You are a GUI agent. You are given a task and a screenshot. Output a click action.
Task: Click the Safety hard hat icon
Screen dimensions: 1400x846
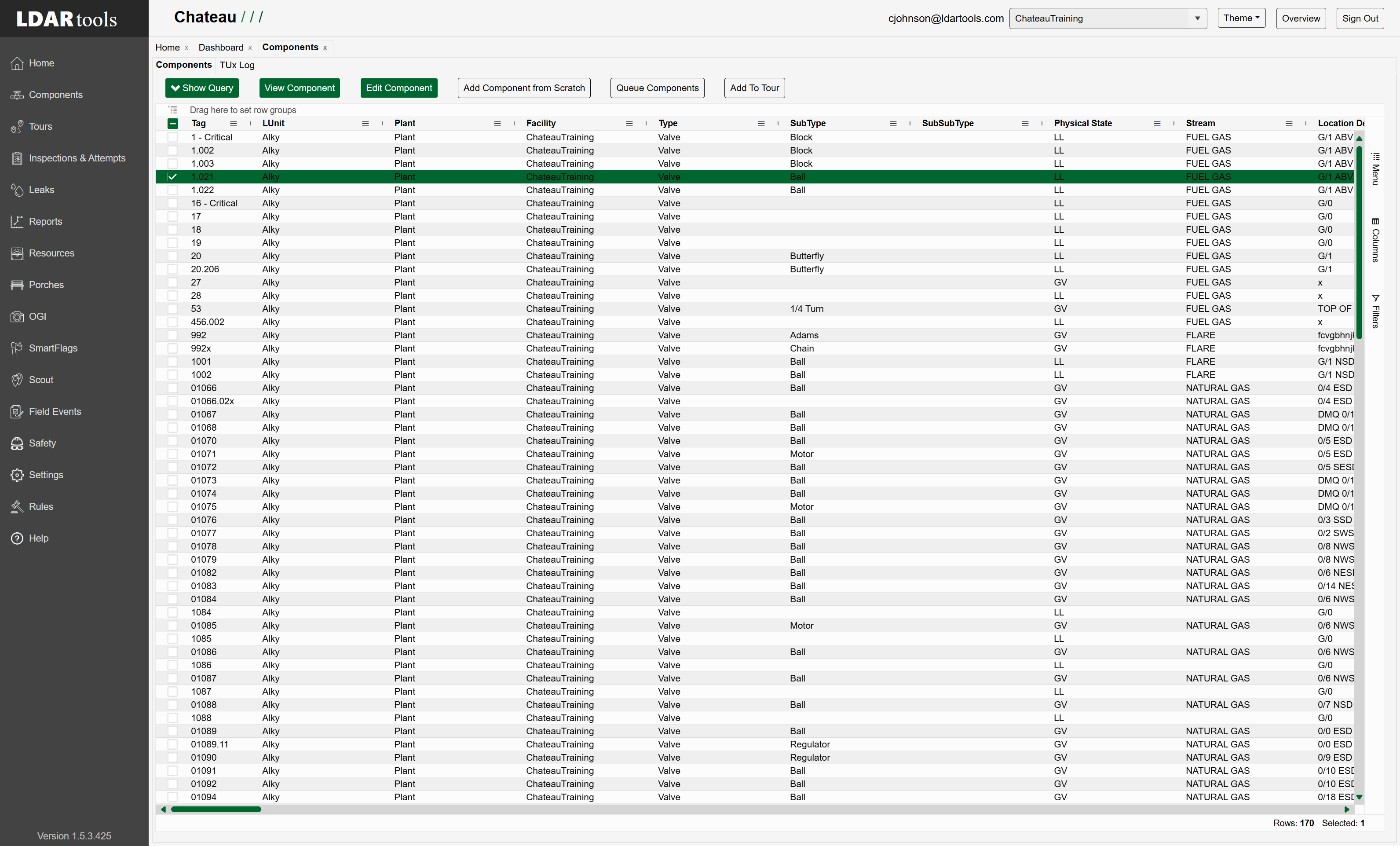coord(17,443)
